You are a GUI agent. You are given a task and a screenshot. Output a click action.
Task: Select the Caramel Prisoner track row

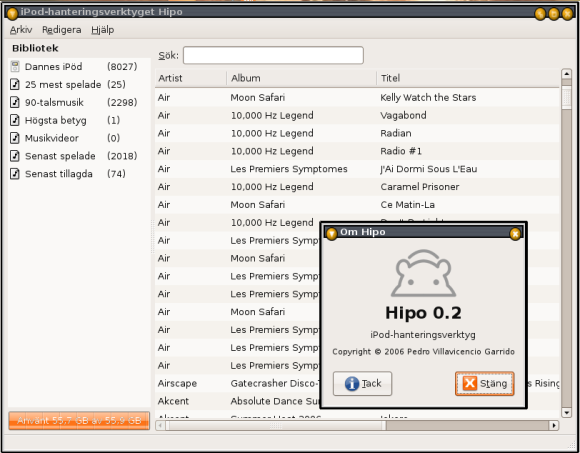(x=357, y=187)
